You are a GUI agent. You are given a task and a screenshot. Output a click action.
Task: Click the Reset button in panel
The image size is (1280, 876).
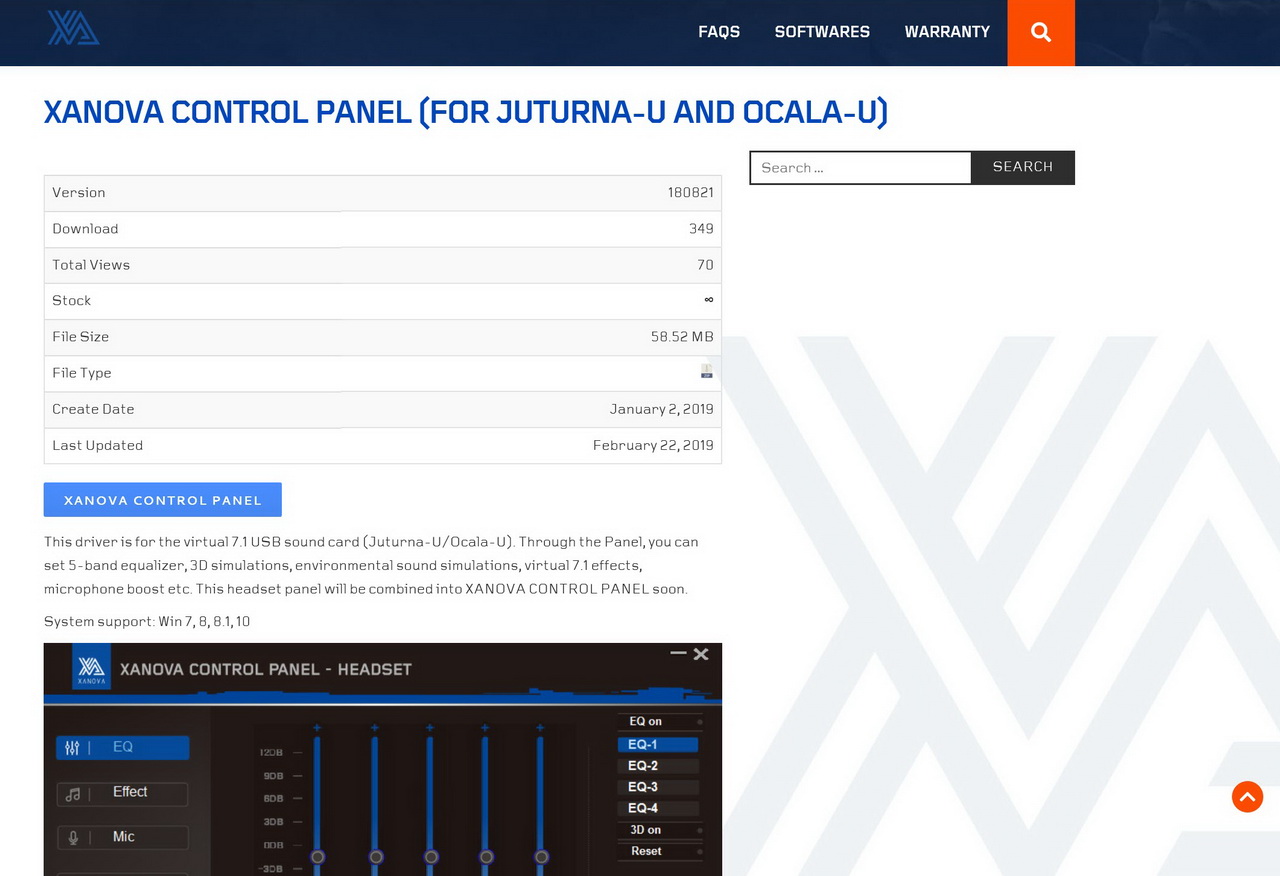tap(659, 851)
